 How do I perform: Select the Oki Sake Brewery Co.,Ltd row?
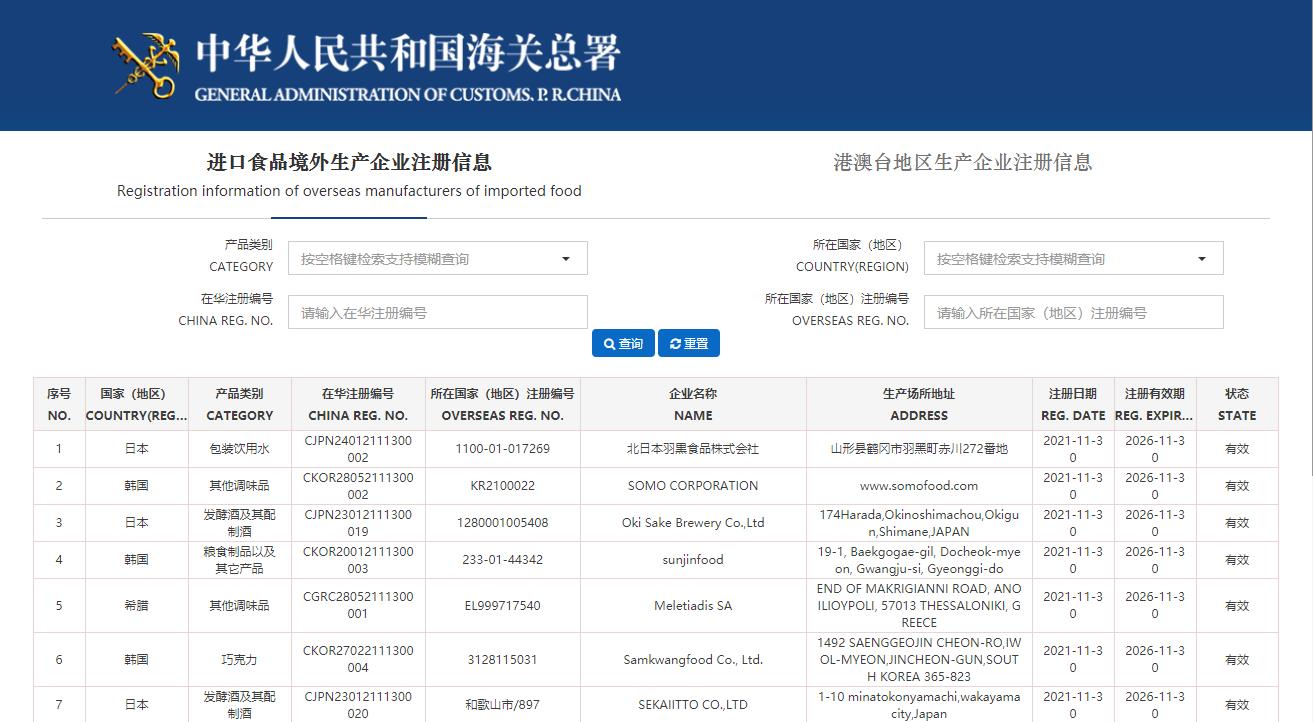[x=692, y=523]
